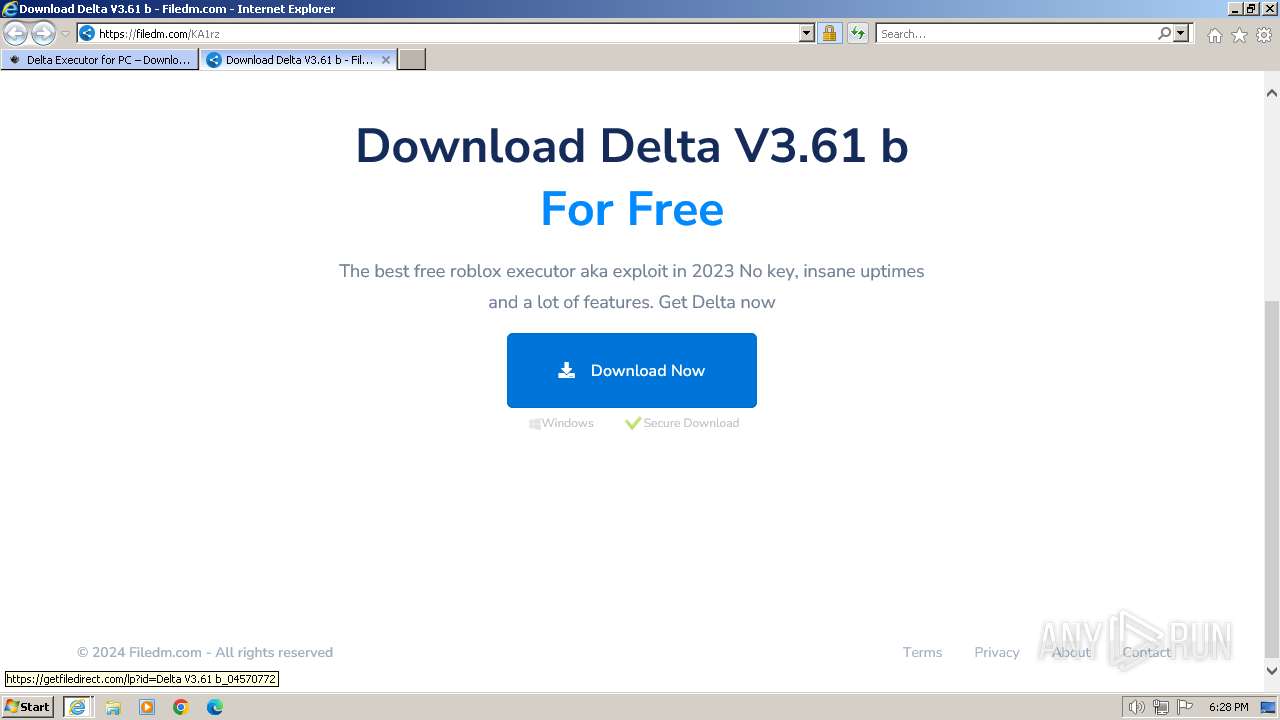Open the Privacy footer link
The height and width of the screenshot is (720, 1280).
tap(997, 652)
